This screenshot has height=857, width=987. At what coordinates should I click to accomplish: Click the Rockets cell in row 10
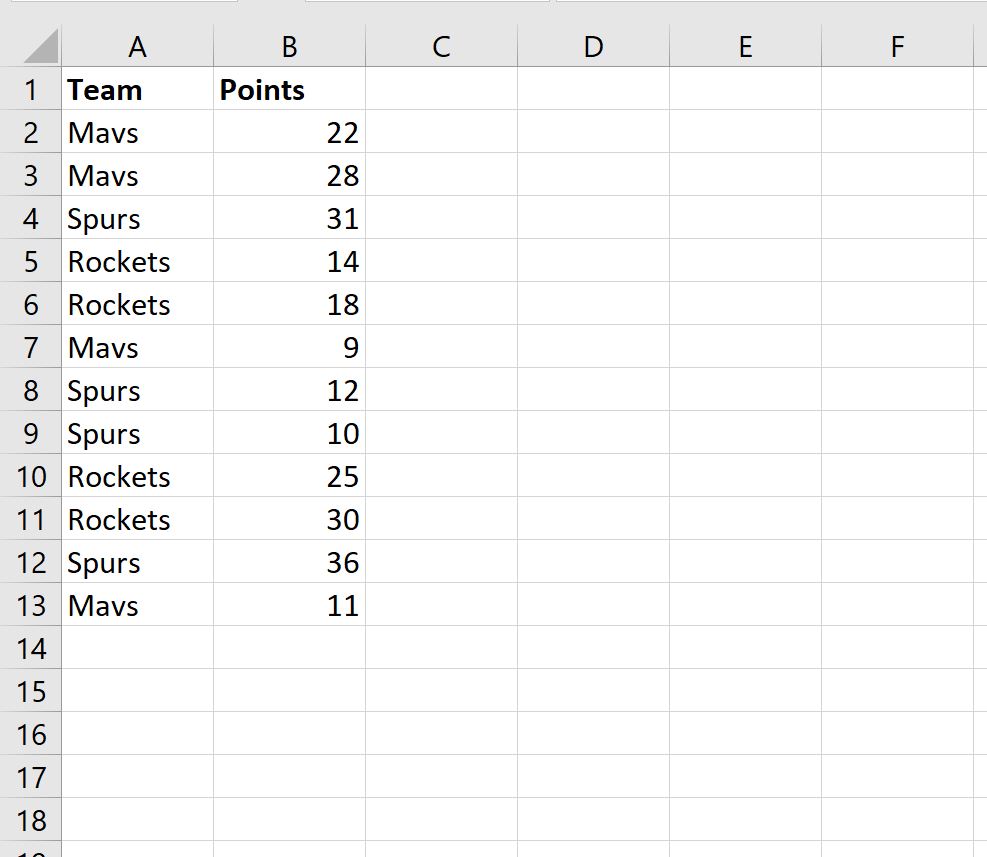[x=137, y=476]
